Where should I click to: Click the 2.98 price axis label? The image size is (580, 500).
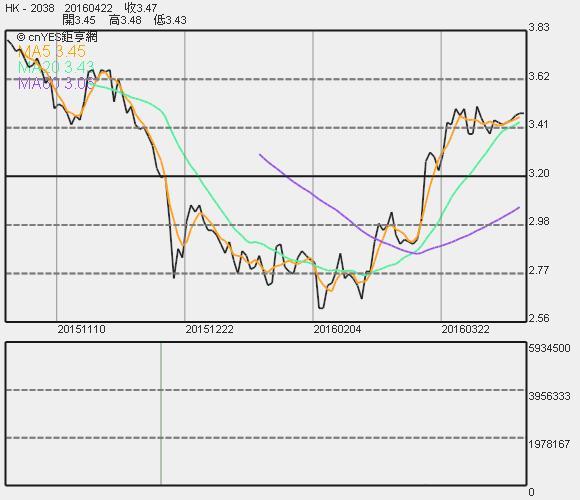coord(539,222)
